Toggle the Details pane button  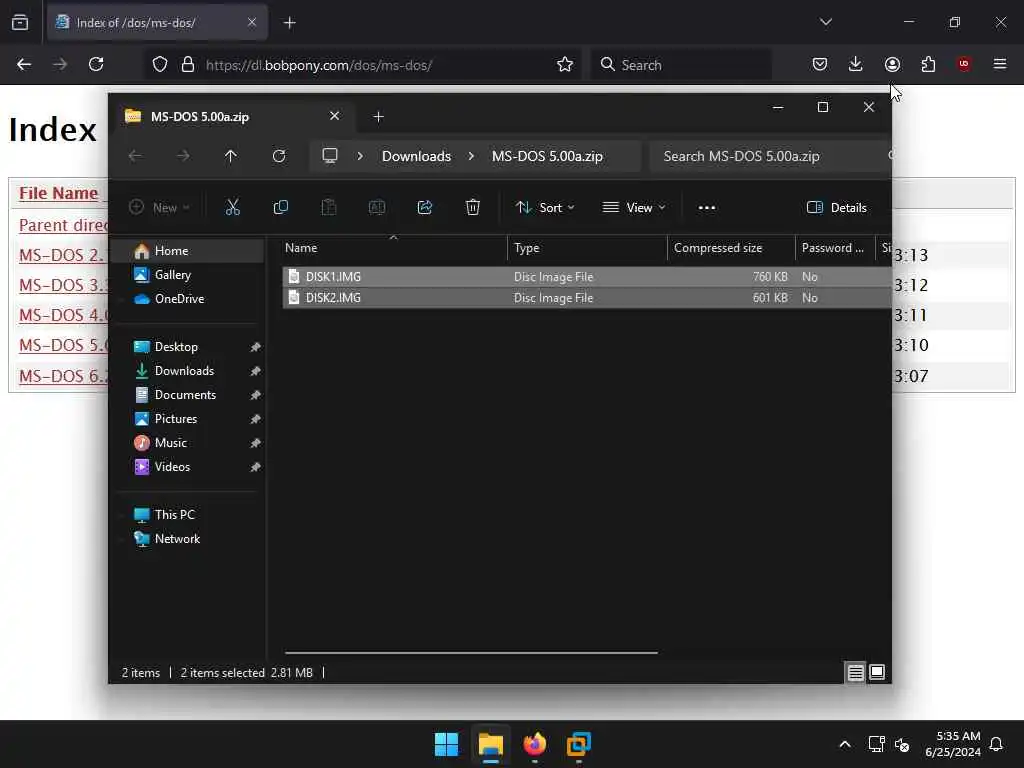tap(837, 208)
